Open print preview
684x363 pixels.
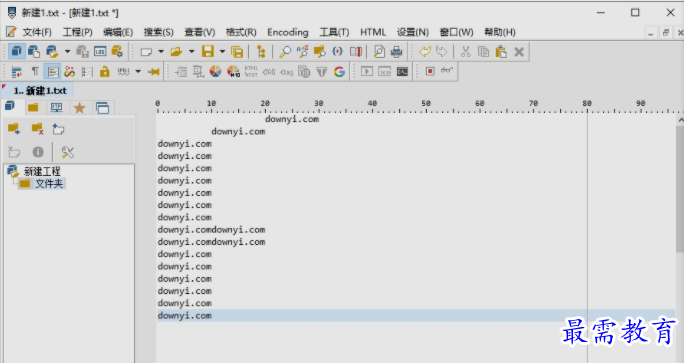379,51
